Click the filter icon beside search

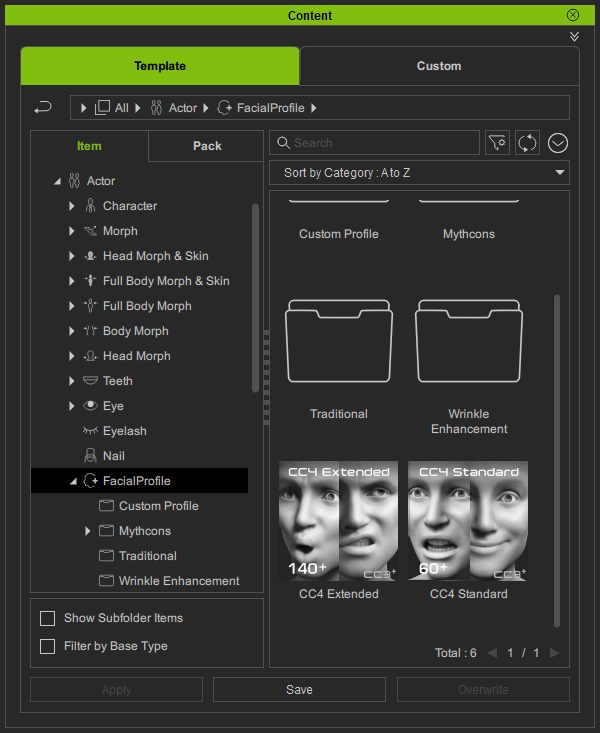tap(497, 143)
